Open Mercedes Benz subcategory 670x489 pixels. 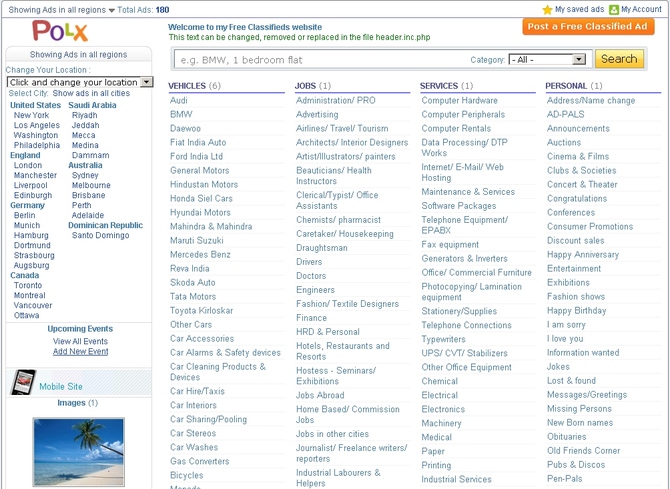pyautogui.click(x=200, y=254)
